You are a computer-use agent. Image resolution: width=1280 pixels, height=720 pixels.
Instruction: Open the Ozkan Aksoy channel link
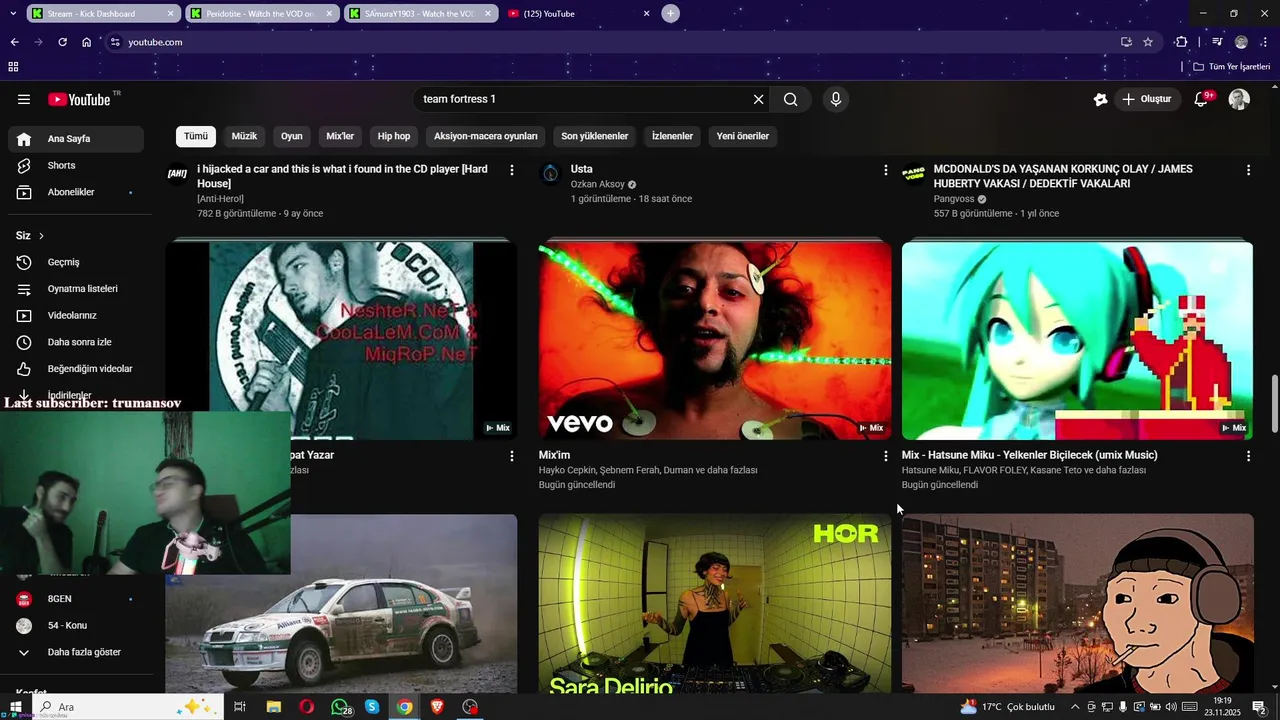point(597,184)
